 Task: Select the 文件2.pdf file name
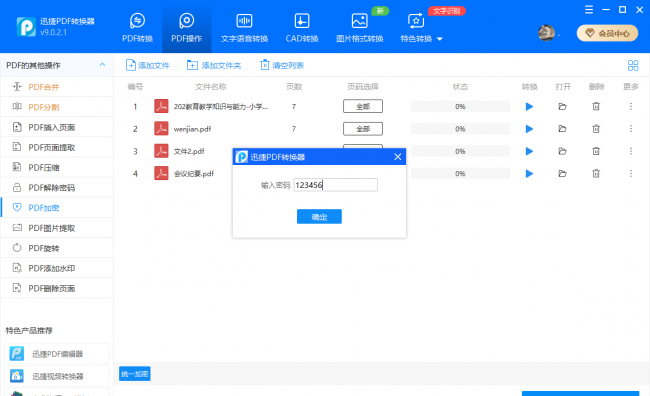(x=189, y=151)
